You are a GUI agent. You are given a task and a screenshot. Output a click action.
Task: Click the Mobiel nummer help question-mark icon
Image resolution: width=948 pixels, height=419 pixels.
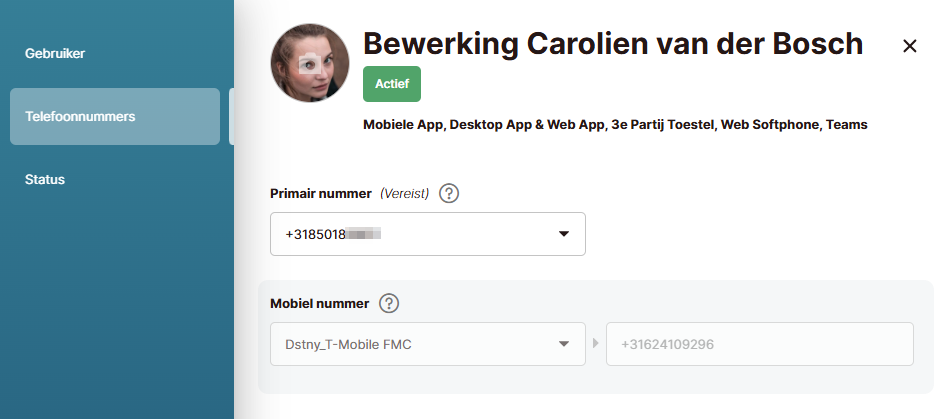389,303
